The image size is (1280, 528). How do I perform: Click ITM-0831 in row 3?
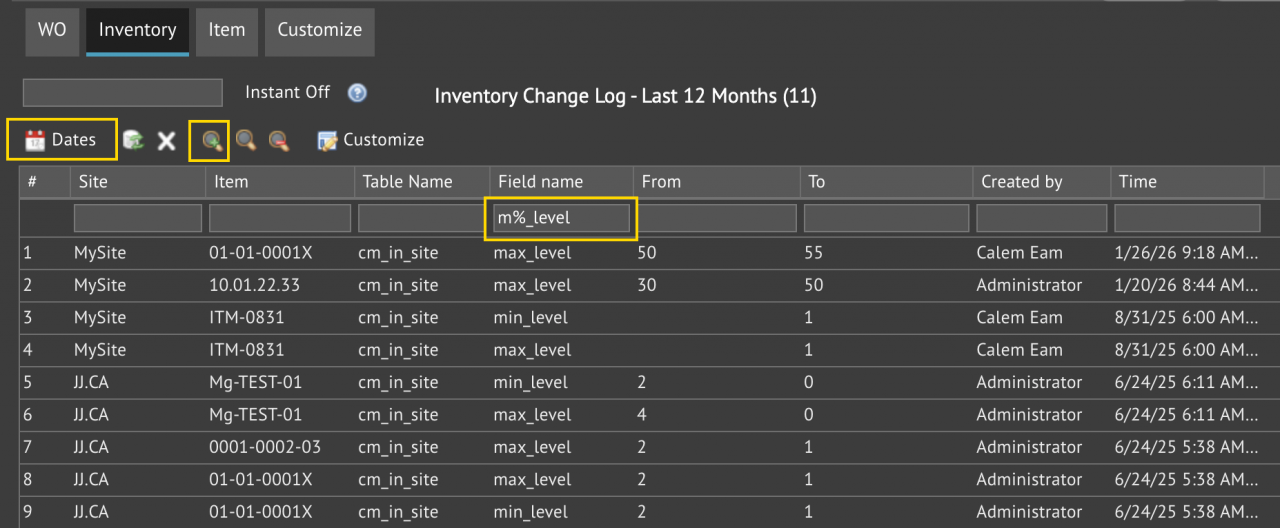[247, 318]
